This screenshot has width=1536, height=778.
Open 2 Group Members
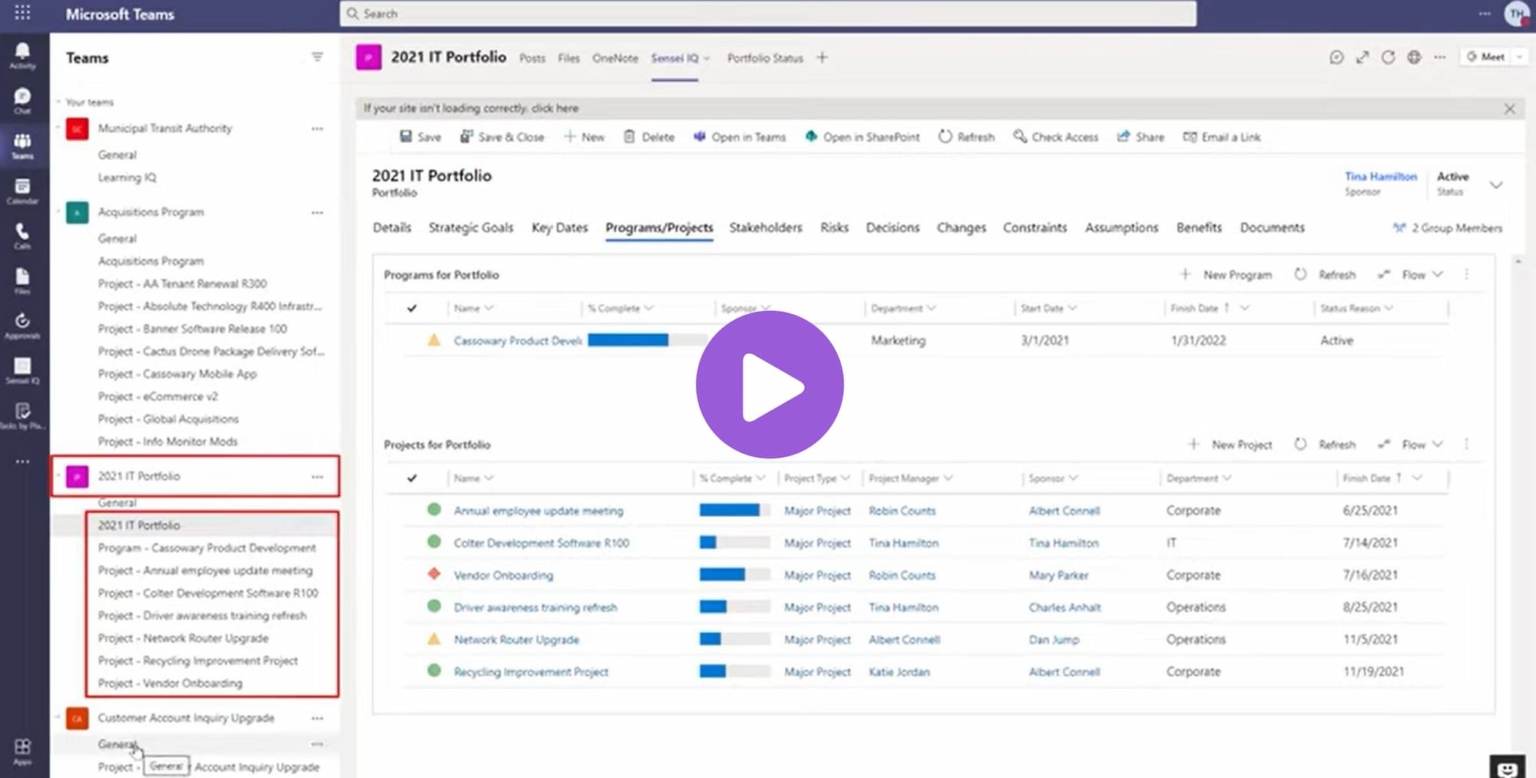point(1448,228)
